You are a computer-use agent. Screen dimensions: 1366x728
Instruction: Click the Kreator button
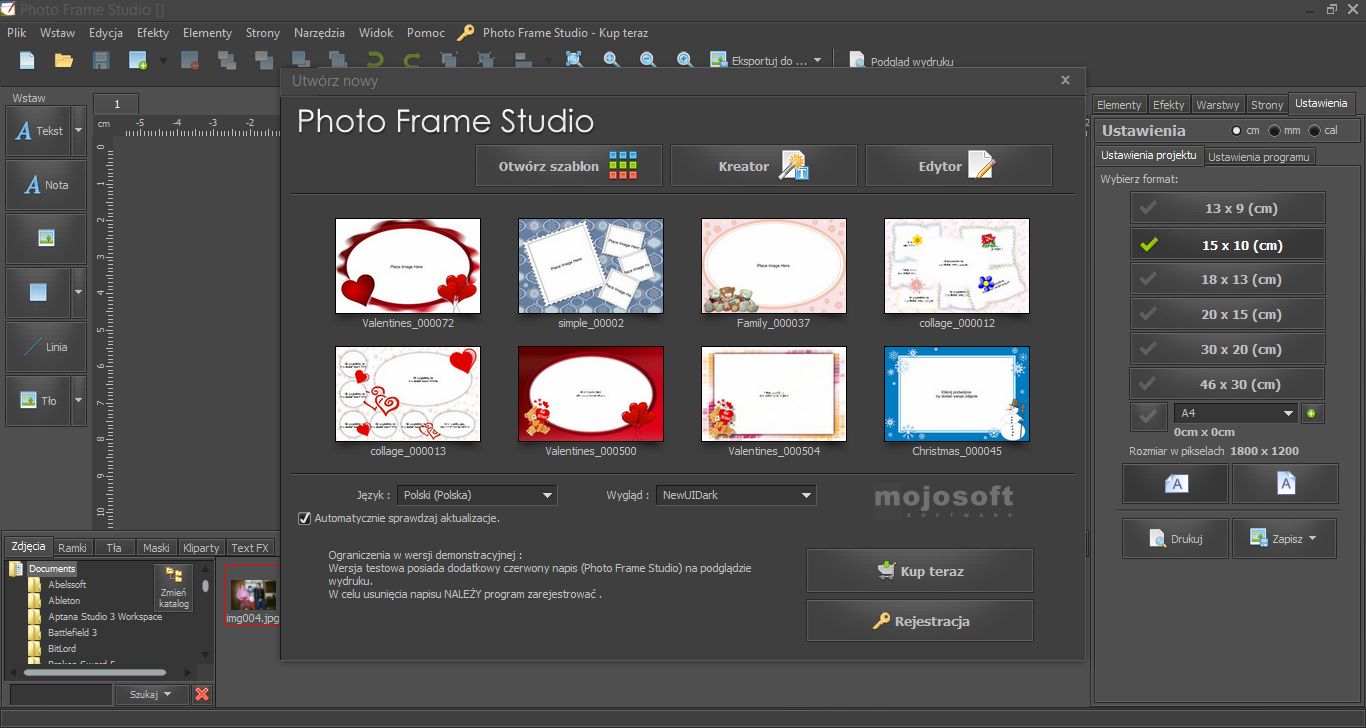[763, 165]
